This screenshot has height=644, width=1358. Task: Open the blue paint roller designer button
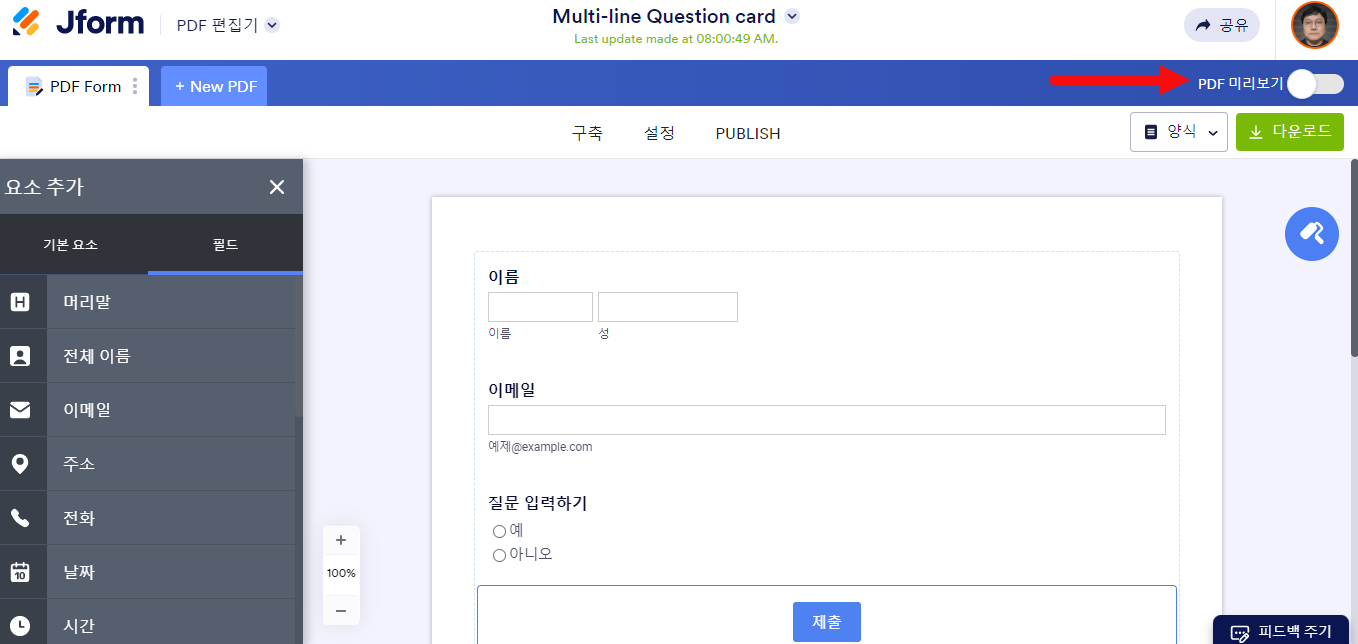point(1311,234)
